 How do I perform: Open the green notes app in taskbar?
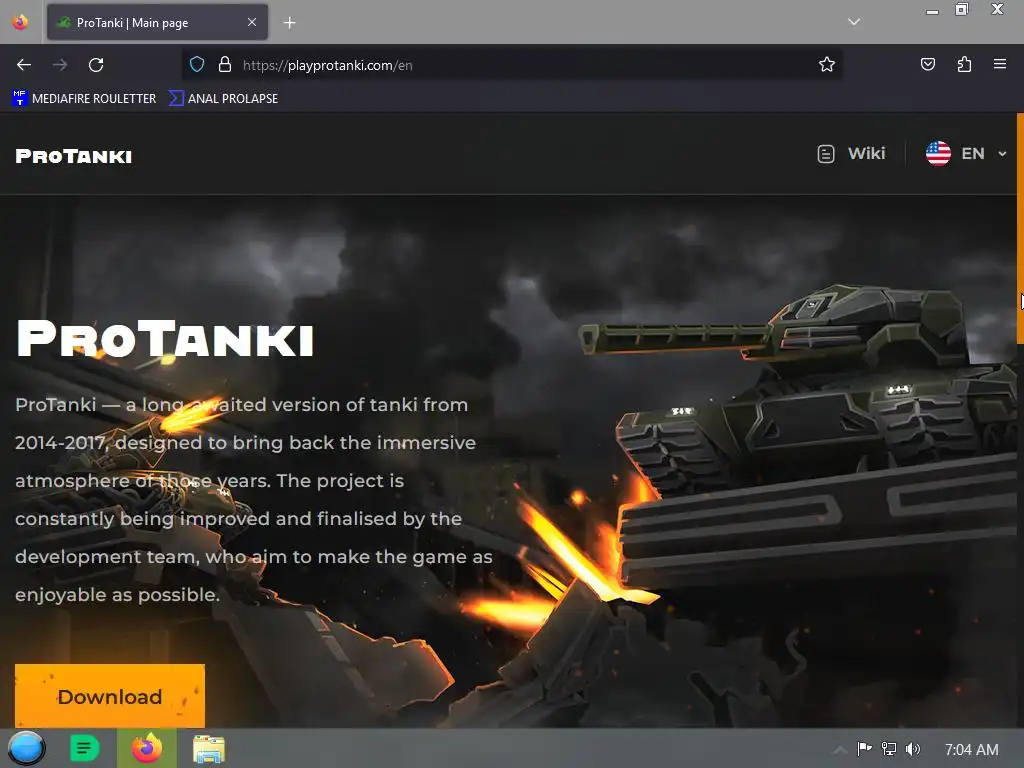tap(84, 748)
